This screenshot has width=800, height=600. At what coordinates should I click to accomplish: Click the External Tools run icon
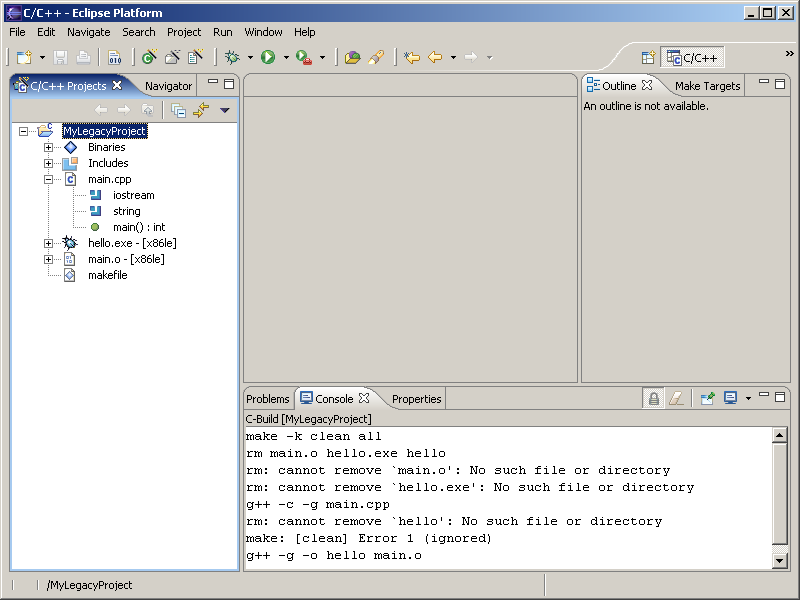tap(303, 58)
